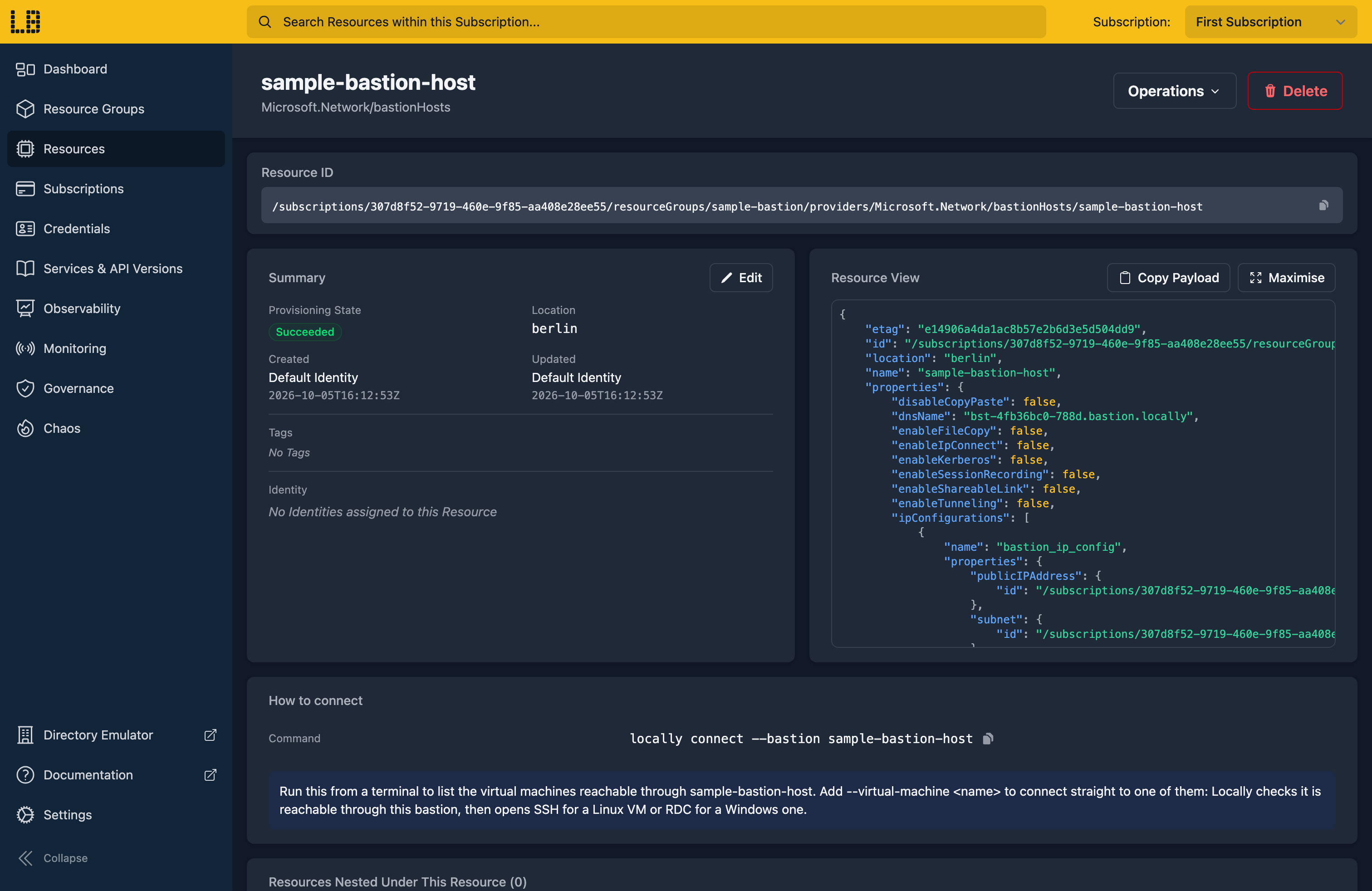The width and height of the screenshot is (1372, 891).
Task: Click the Governance shield icon
Action: click(25, 388)
